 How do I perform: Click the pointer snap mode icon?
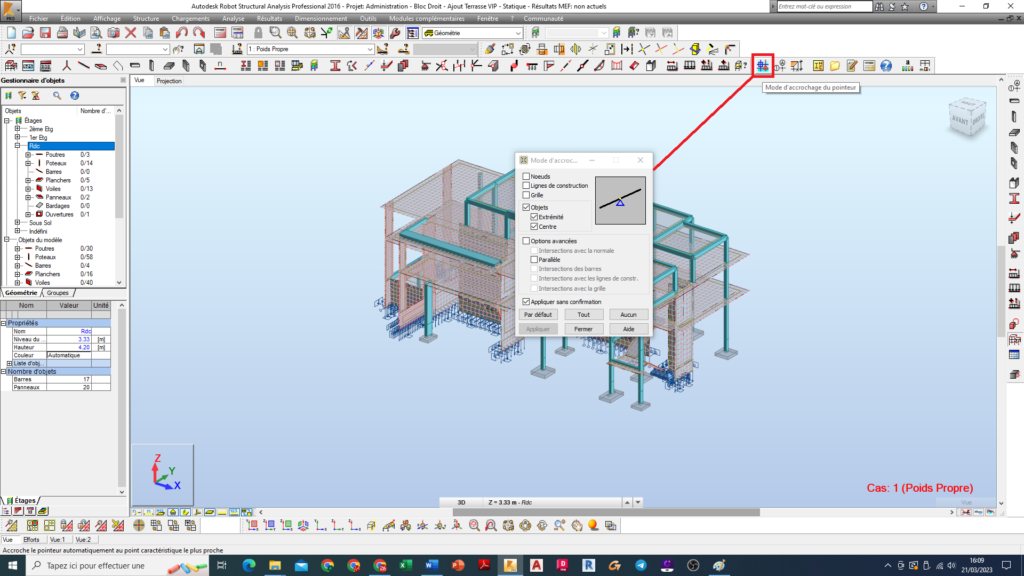(x=763, y=66)
